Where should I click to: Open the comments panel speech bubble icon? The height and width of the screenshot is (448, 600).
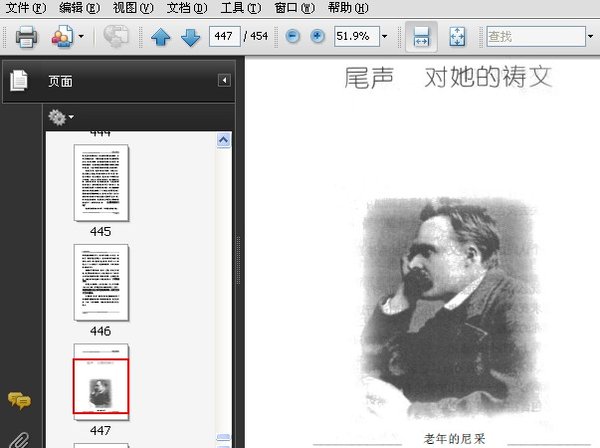coord(19,401)
